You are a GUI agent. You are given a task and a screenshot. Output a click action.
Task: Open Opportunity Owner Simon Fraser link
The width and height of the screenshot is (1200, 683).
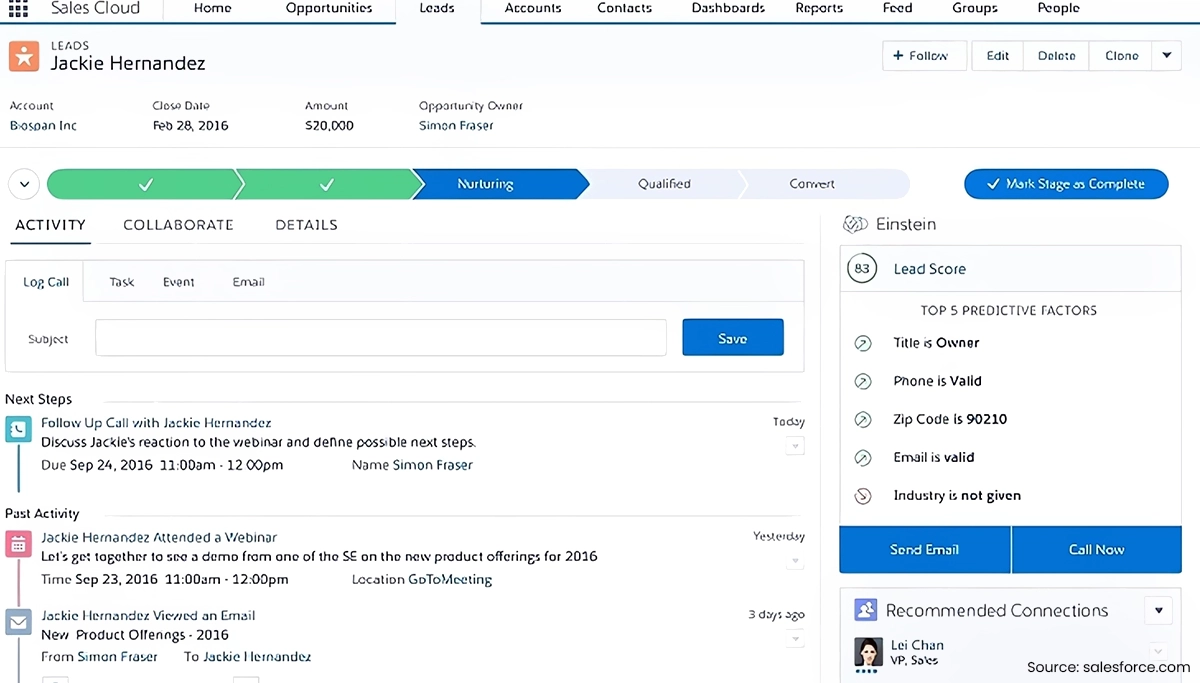point(456,126)
